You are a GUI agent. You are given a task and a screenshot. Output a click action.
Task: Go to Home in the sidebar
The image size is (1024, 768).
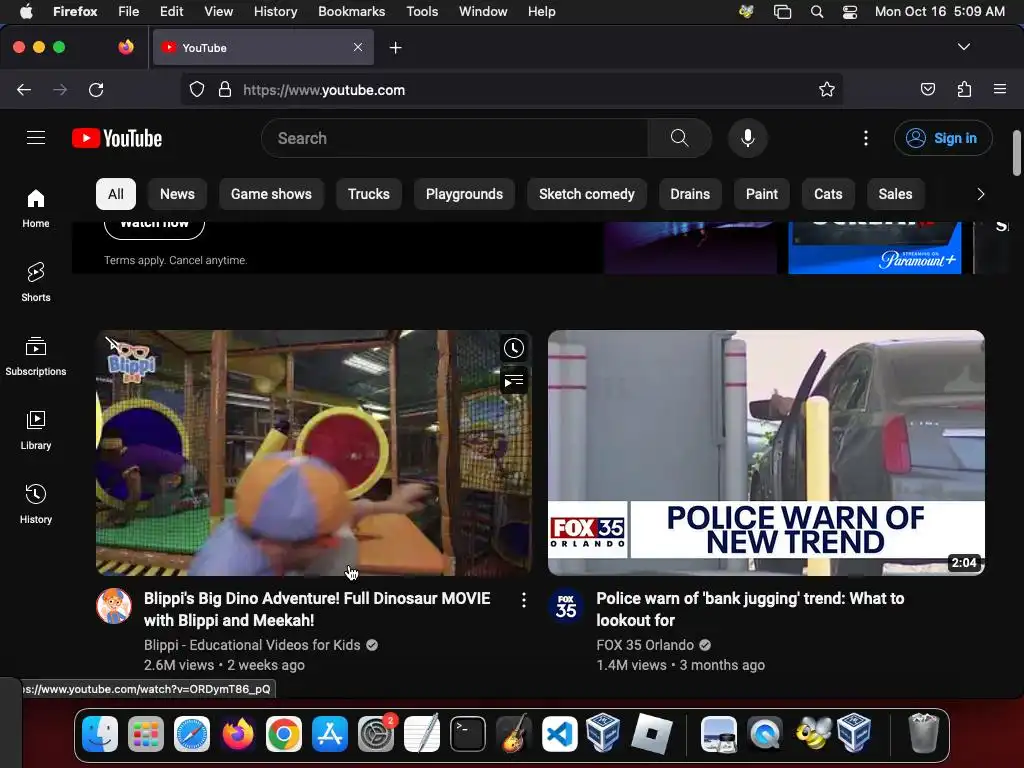(x=36, y=208)
